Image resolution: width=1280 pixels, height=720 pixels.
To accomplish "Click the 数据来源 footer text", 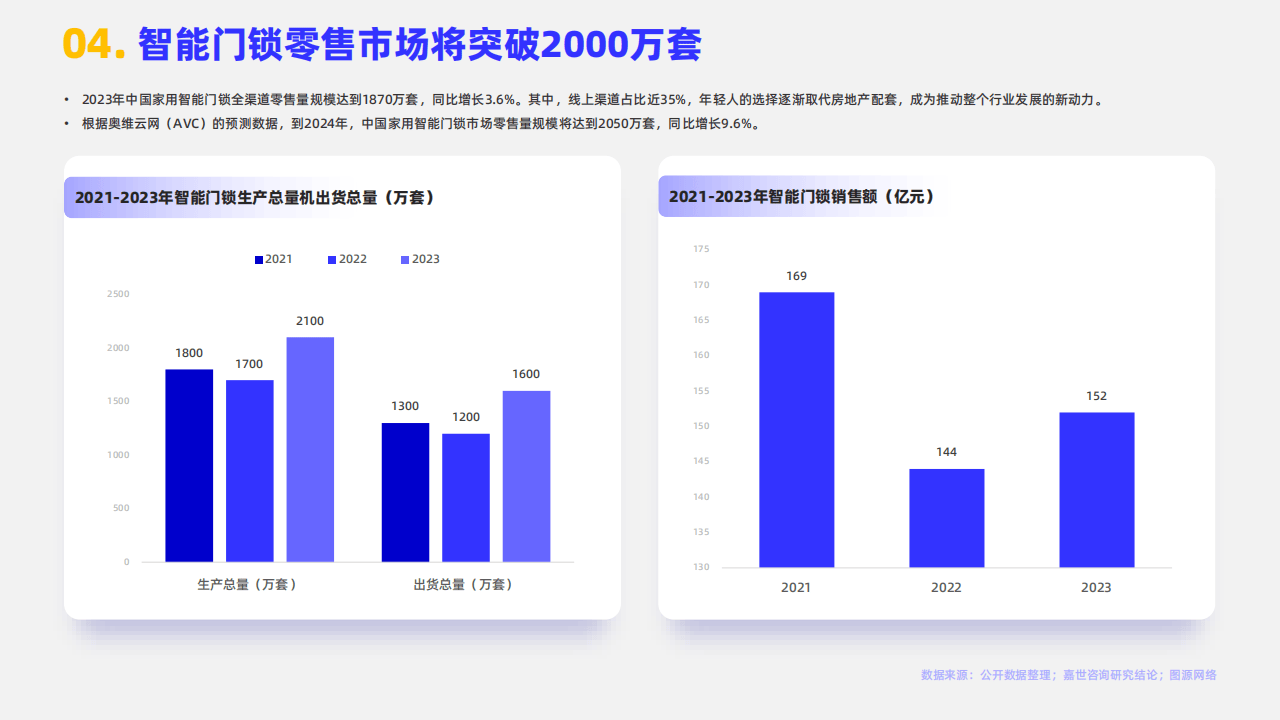I will coord(1068,675).
